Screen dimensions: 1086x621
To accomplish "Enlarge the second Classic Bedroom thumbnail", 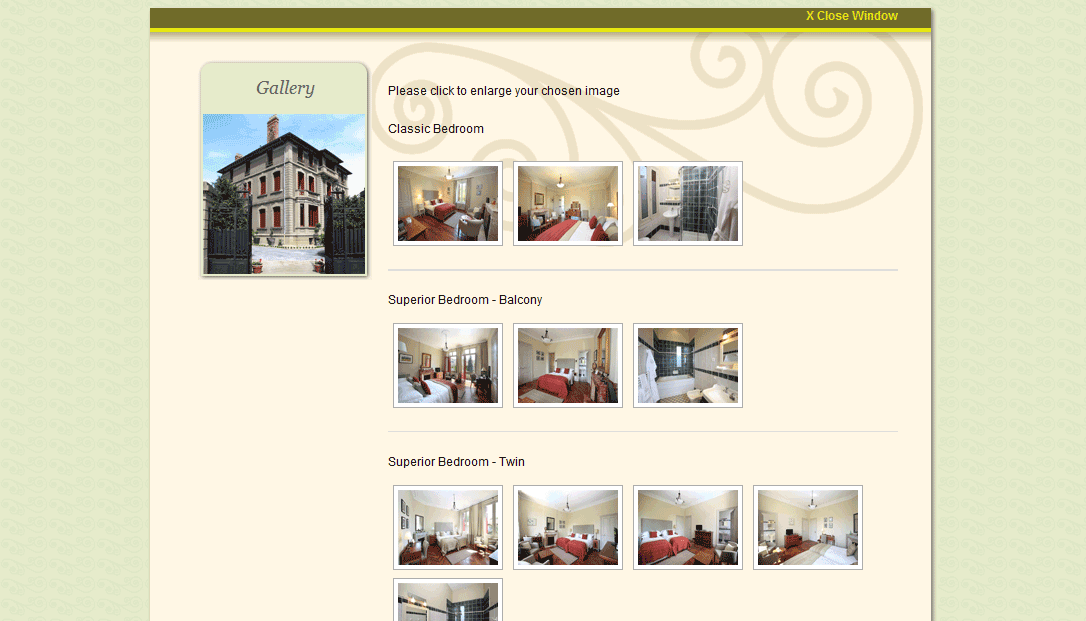I will pos(567,204).
